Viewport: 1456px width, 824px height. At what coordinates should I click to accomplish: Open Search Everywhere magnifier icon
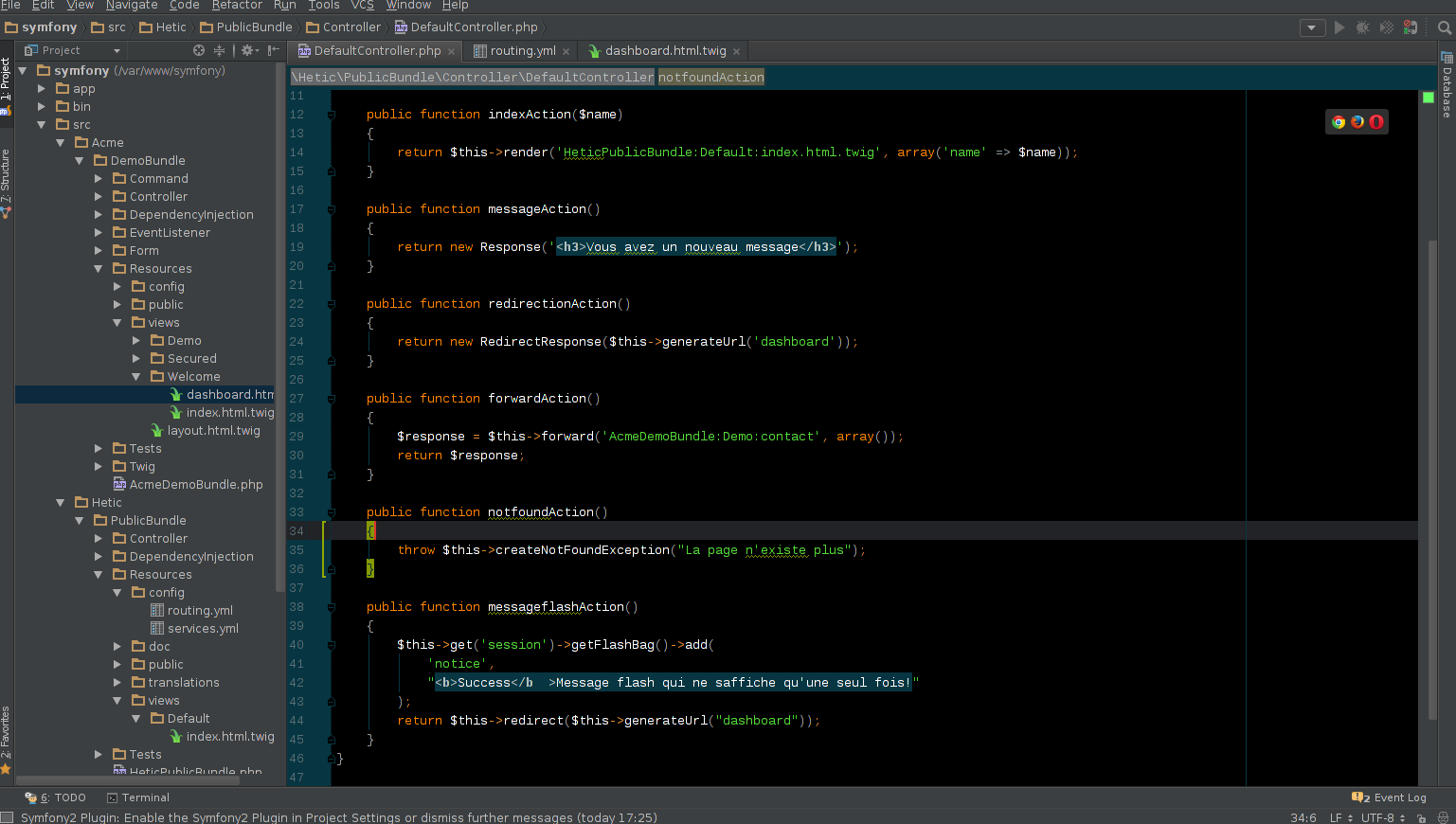pos(1445,27)
